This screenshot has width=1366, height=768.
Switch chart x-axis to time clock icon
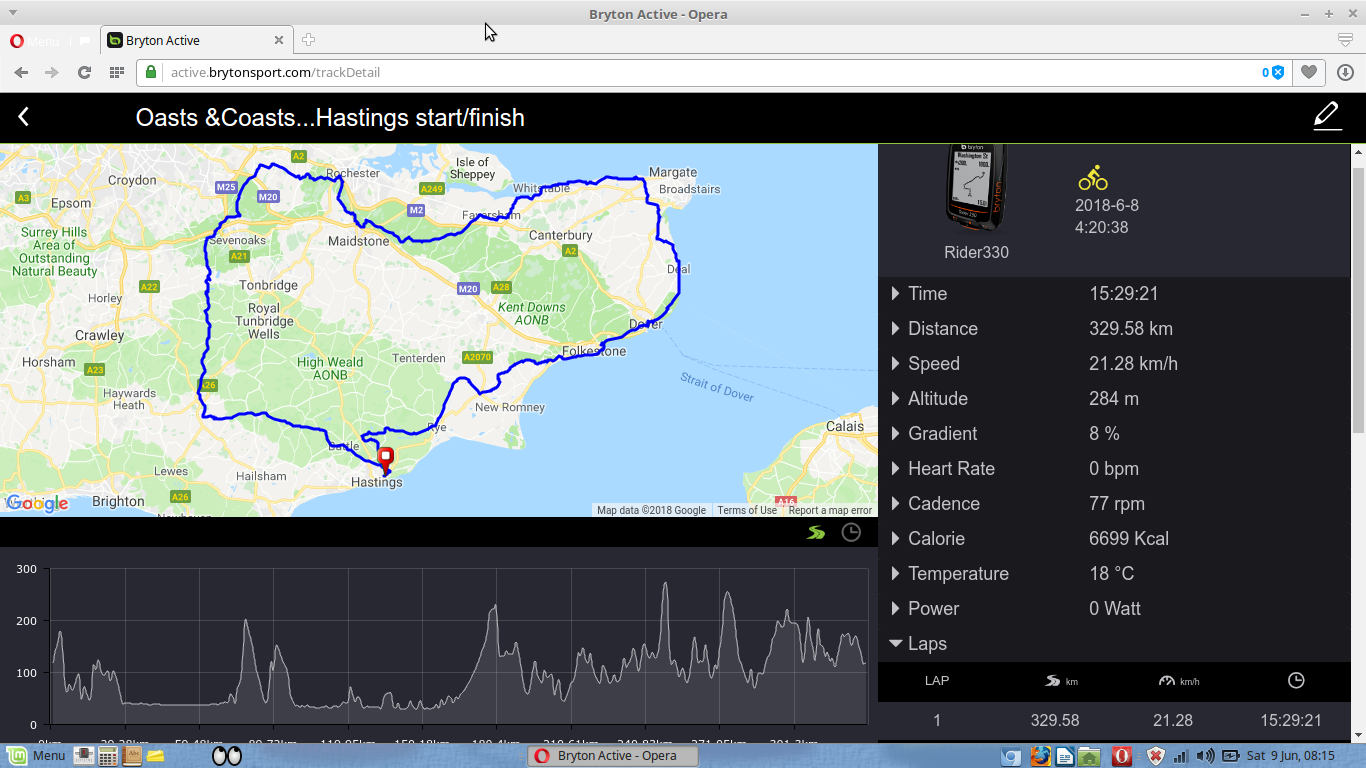(x=851, y=532)
